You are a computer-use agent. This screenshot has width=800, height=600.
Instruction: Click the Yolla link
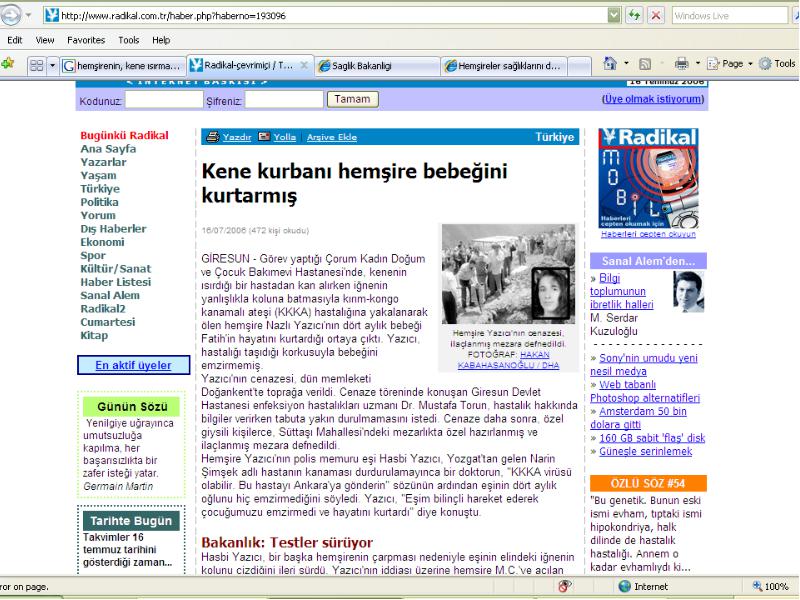(x=285, y=137)
